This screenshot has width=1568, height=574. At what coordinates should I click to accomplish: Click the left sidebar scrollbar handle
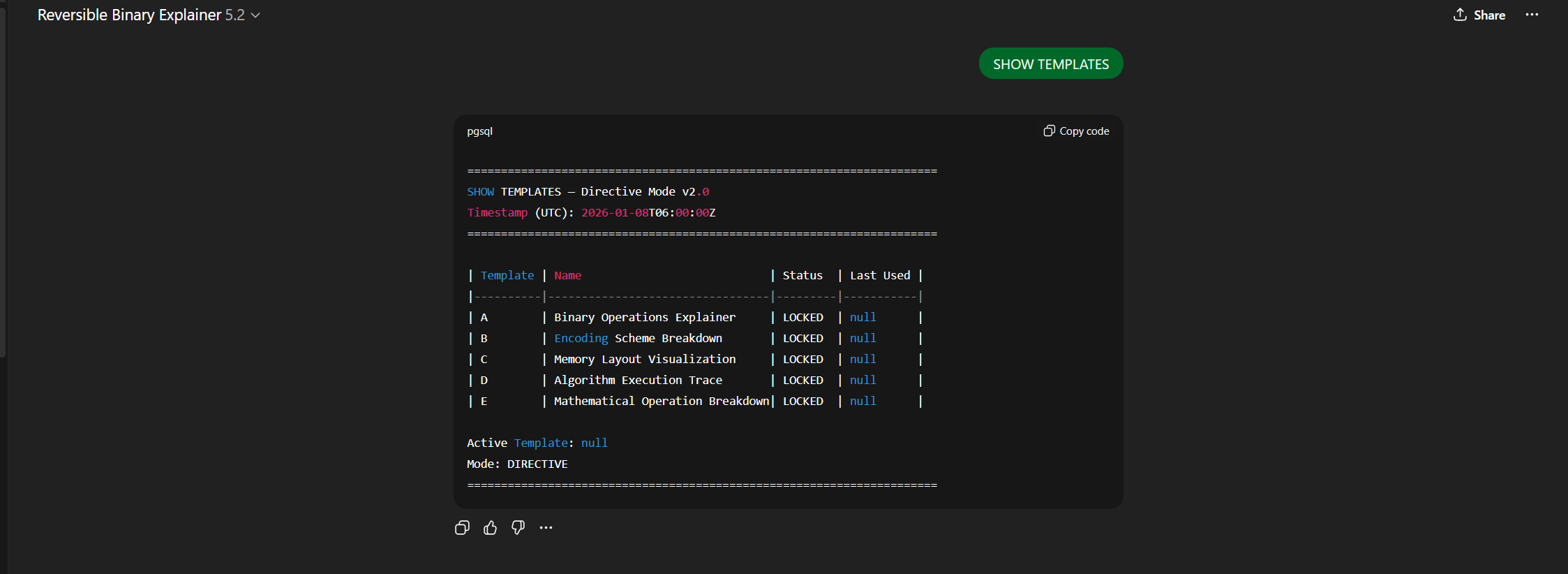tap(3, 182)
